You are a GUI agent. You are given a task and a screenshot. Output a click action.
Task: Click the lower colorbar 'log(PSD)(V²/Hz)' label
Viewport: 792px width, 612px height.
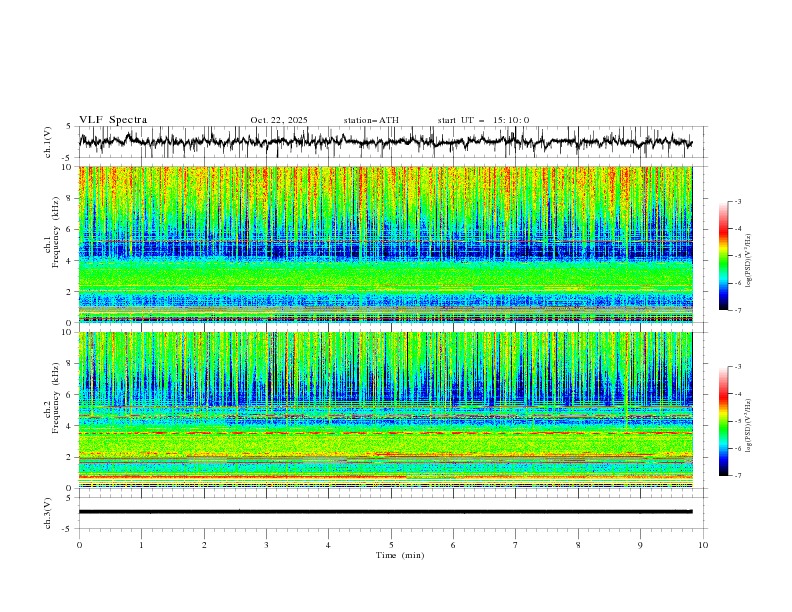(749, 425)
